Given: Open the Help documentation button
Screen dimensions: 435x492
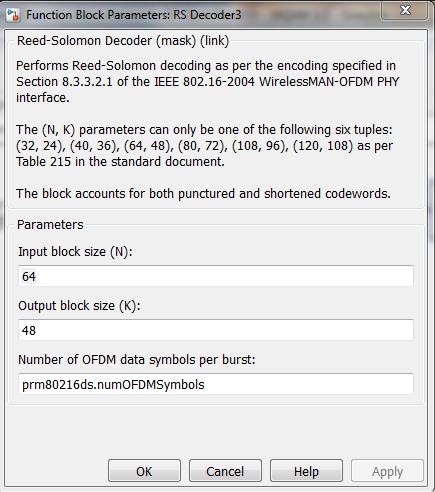Looking at the screenshot, I should click(306, 471).
